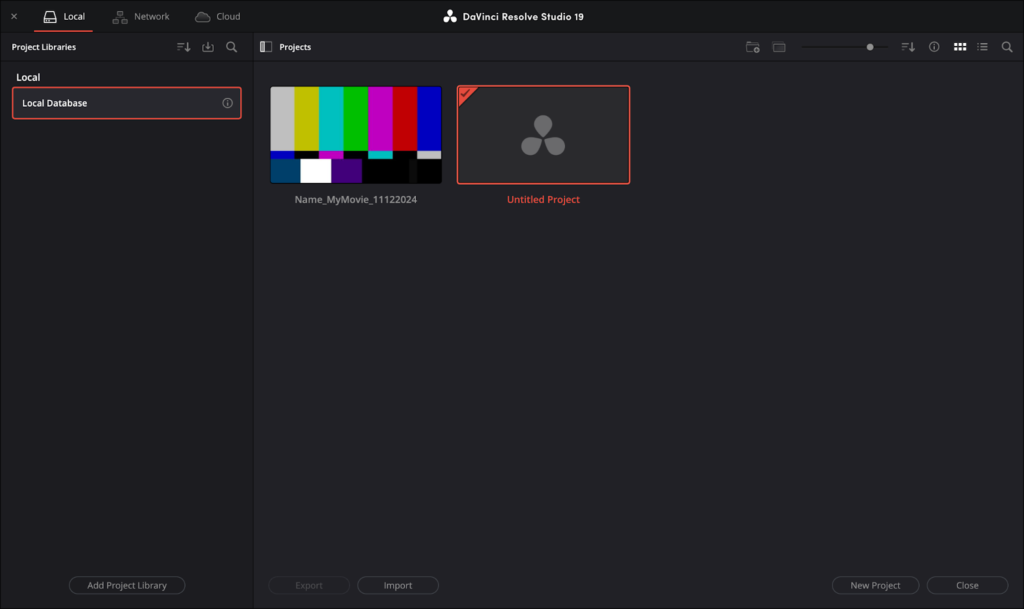Select the Name_MyMovie_11122024 project thumbnail
1024x609 pixels.
355,135
